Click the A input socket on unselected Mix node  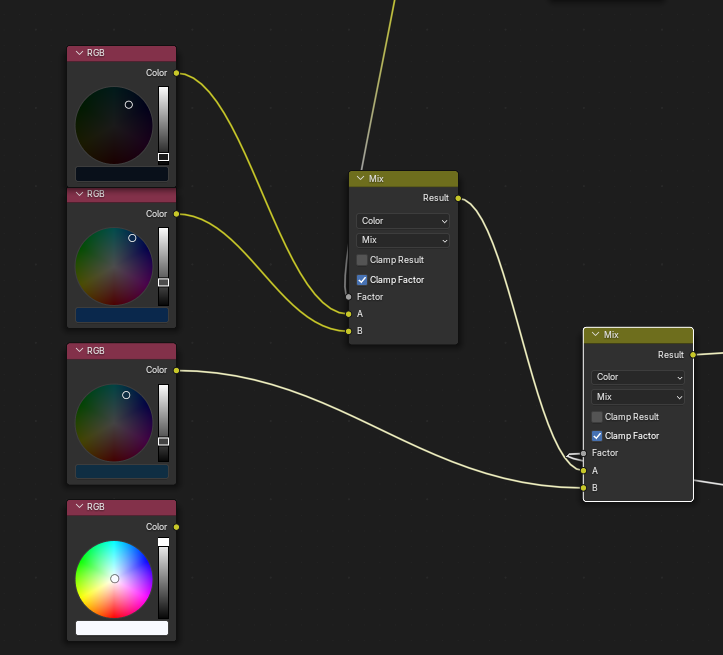(349, 314)
